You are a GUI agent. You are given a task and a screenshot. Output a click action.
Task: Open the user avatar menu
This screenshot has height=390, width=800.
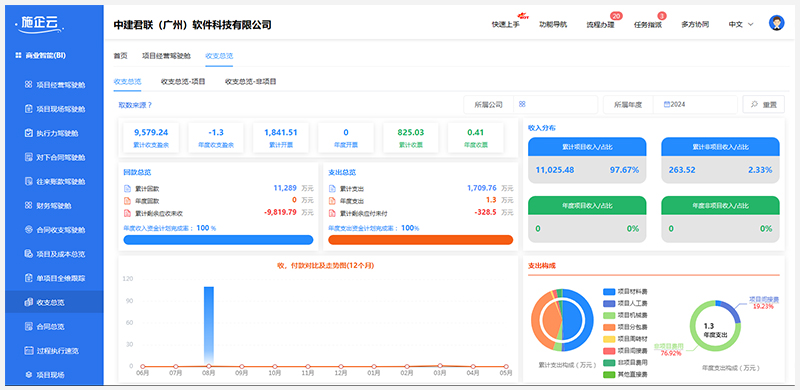[x=776, y=23]
